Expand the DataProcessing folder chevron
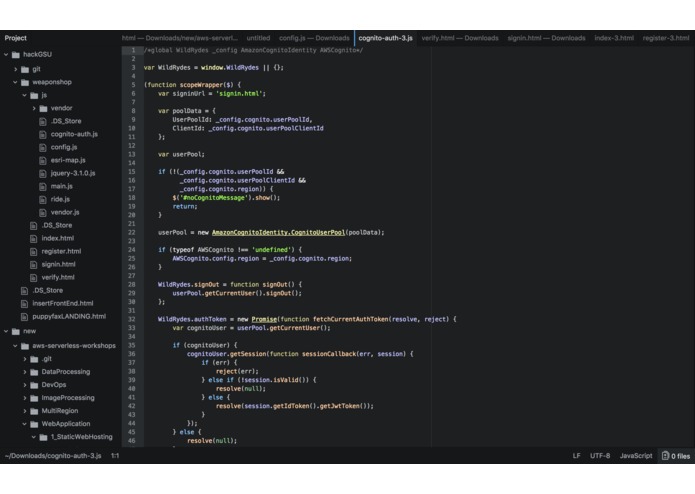 tap(25, 372)
